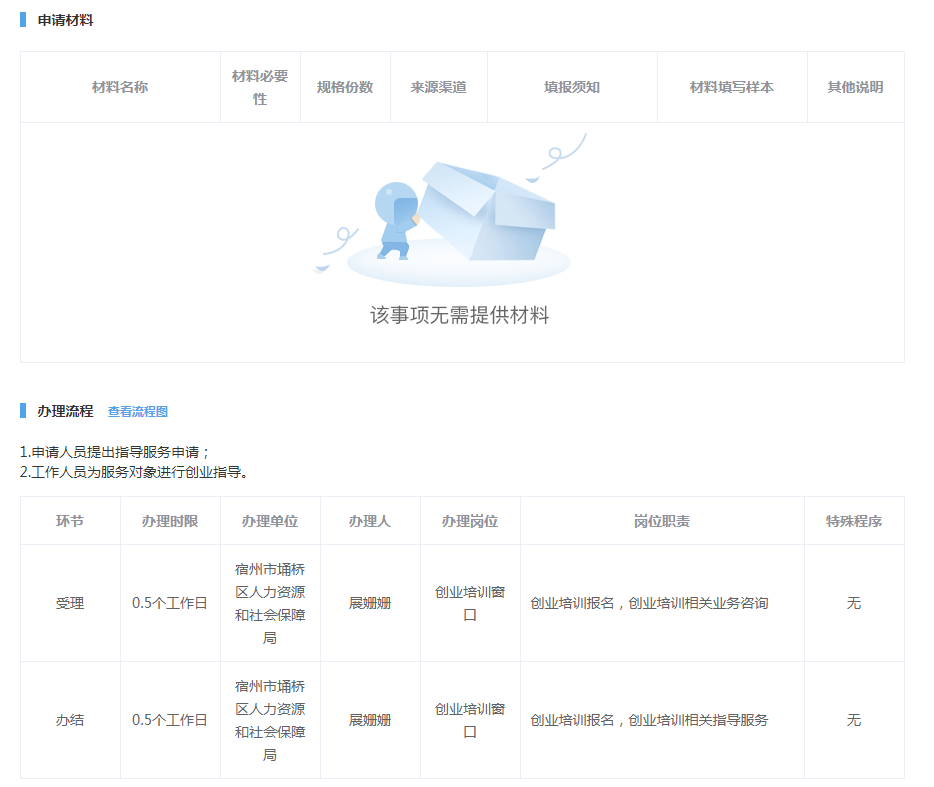The height and width of the screenshot is (787, 934).
Task: Click the 特殊程序 column header
Action: [854, 521]
